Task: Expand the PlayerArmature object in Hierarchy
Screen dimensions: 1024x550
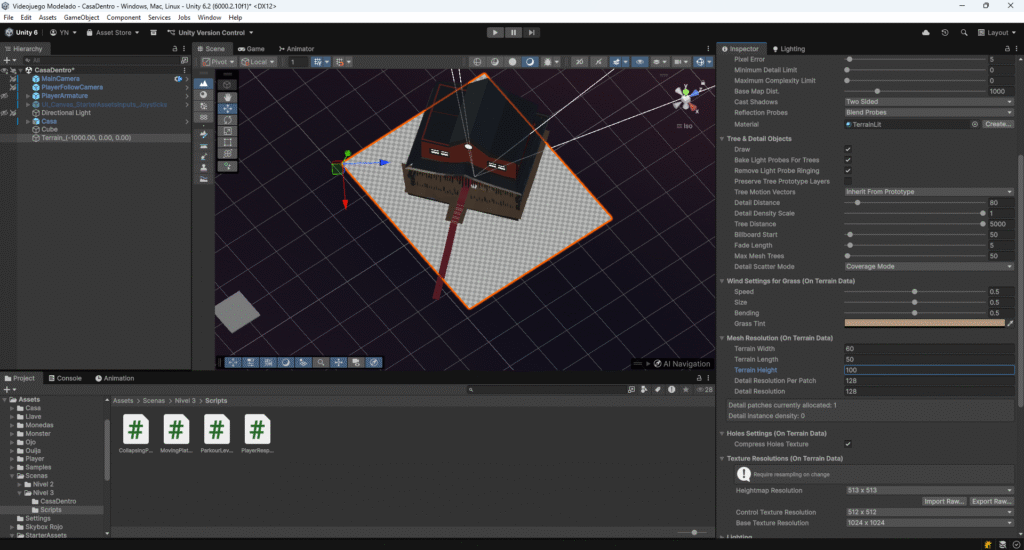Action: [28, 96]
